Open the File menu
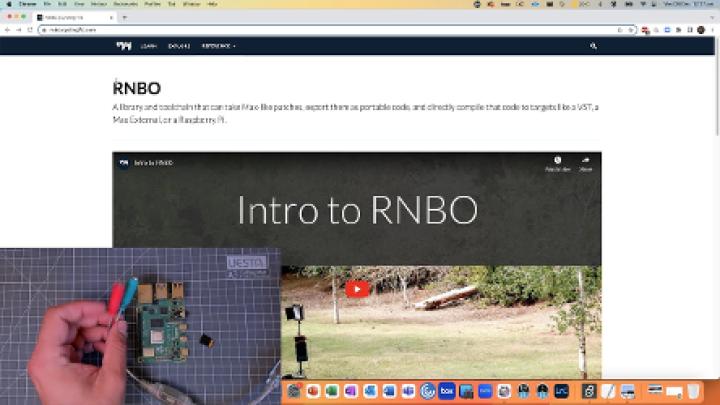The height and width of the screenshot is (405, 720). [47, 4]
